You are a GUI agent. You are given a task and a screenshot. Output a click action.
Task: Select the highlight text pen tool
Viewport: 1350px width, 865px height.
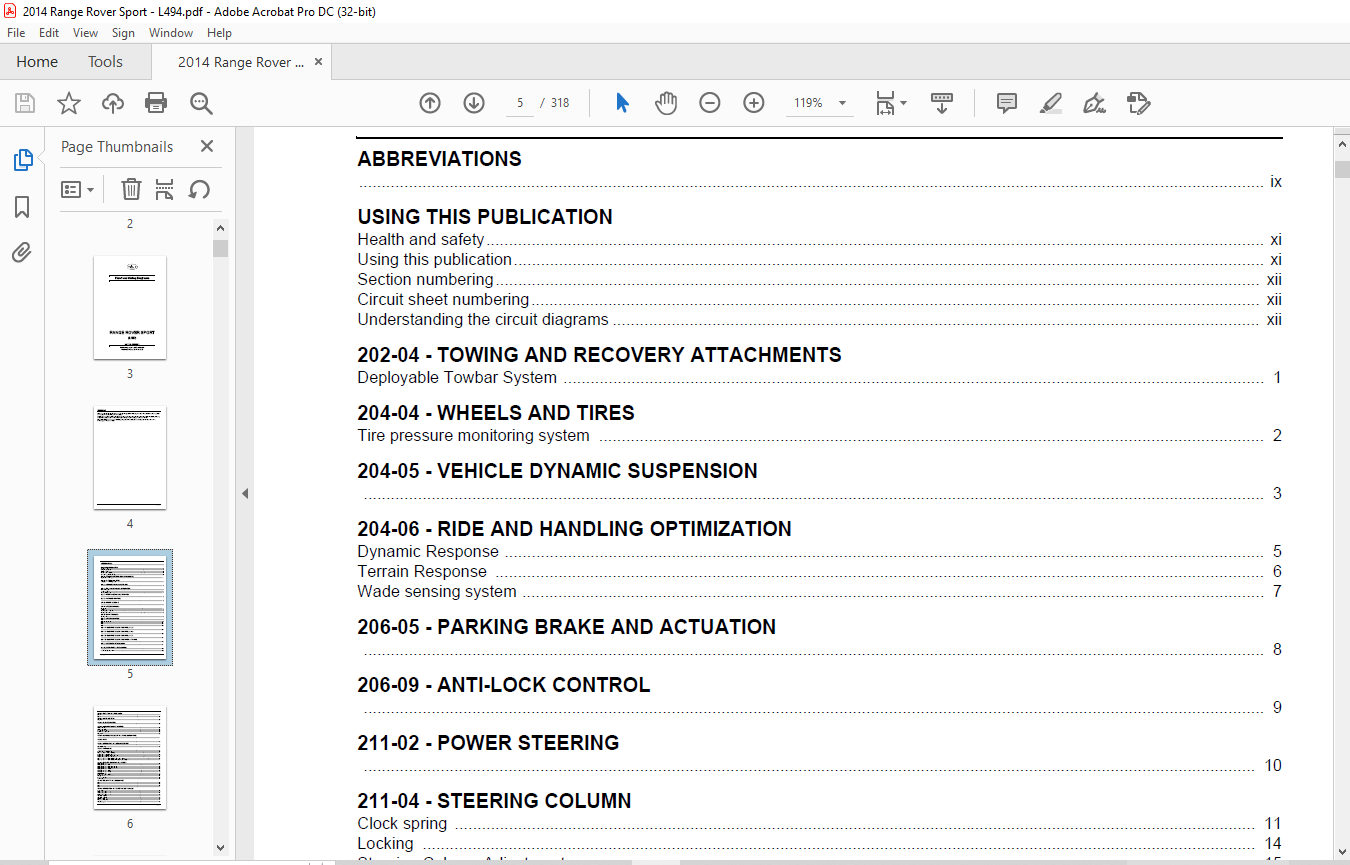point(1051,103)
